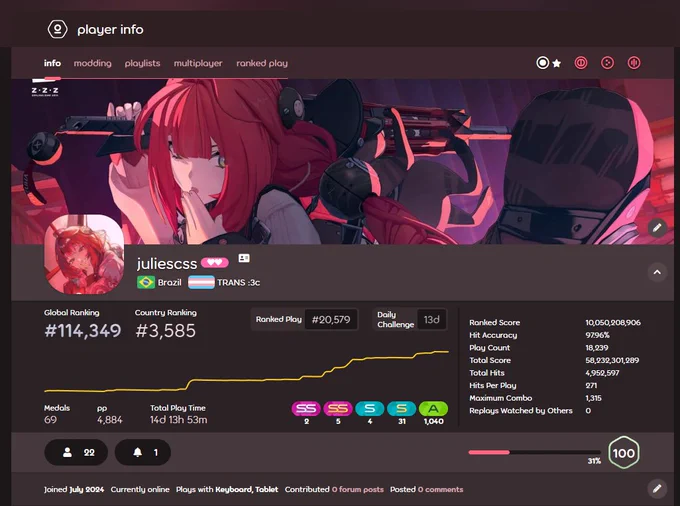The width and height of the screenshot is (680, 506).
Task: Open the user card icon beside the username
Action: [x=244, y=258]
